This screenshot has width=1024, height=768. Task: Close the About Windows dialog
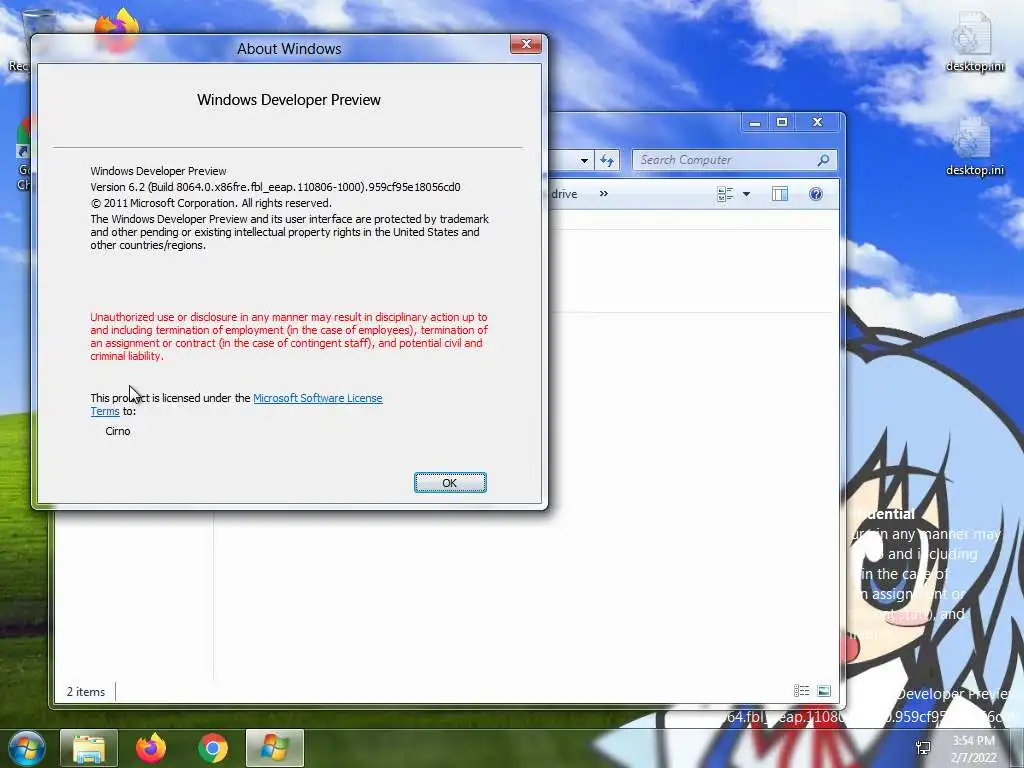click(x=526, y=44)
